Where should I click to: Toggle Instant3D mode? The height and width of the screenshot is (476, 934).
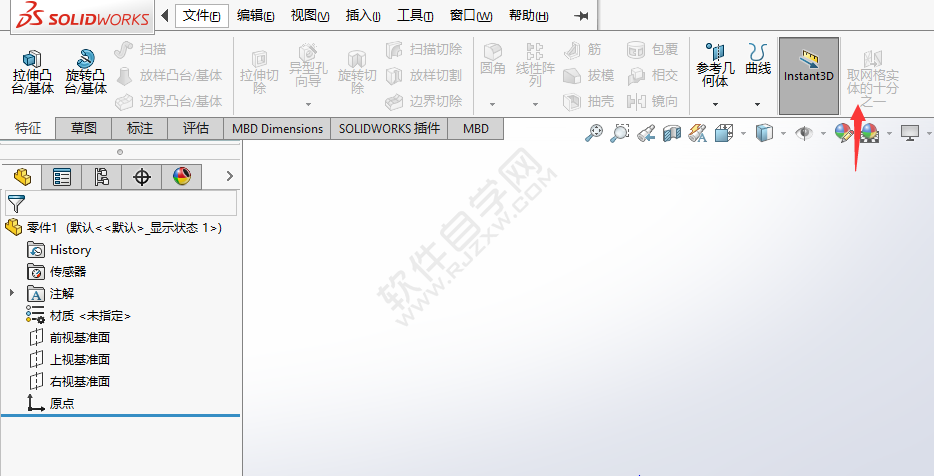(809, 76)
